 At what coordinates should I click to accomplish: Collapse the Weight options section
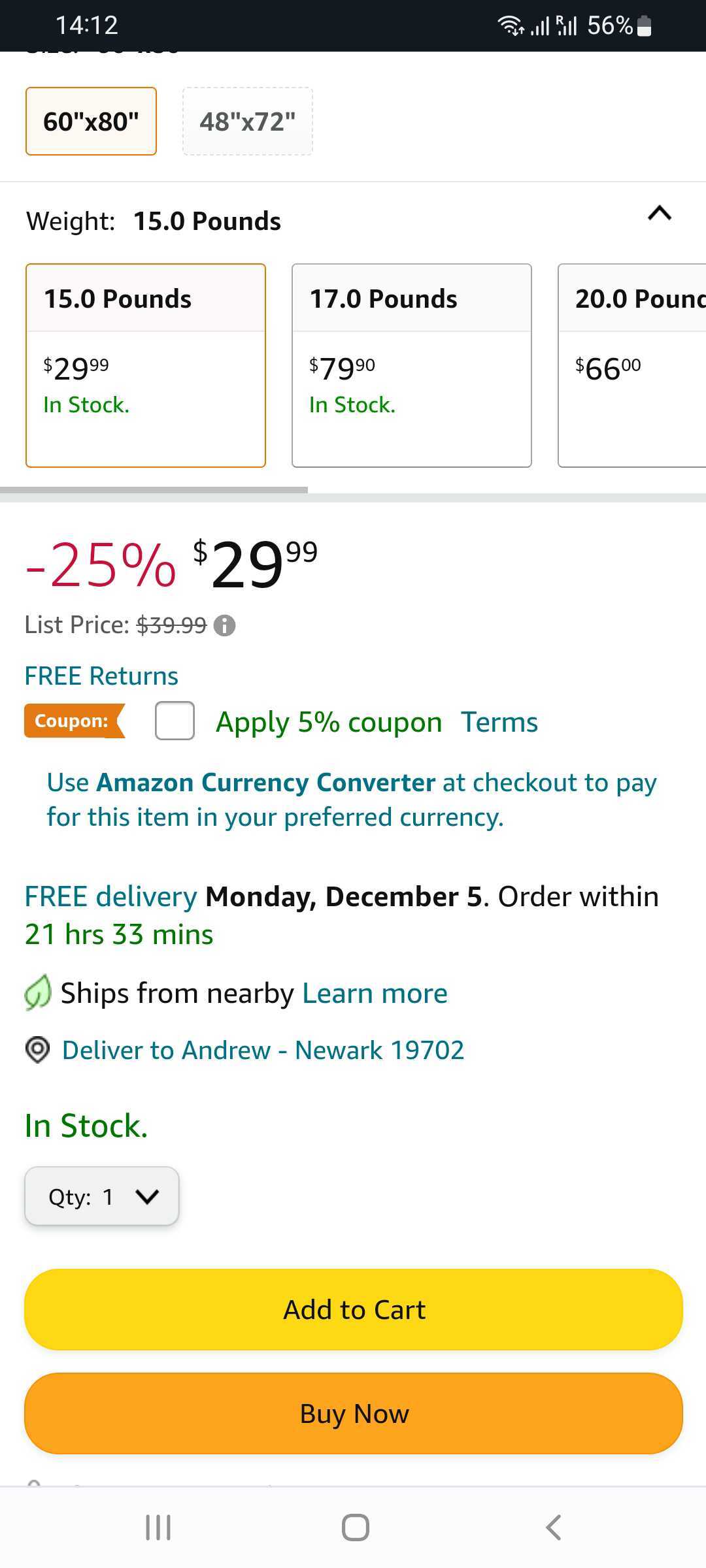tap(659, 214)
